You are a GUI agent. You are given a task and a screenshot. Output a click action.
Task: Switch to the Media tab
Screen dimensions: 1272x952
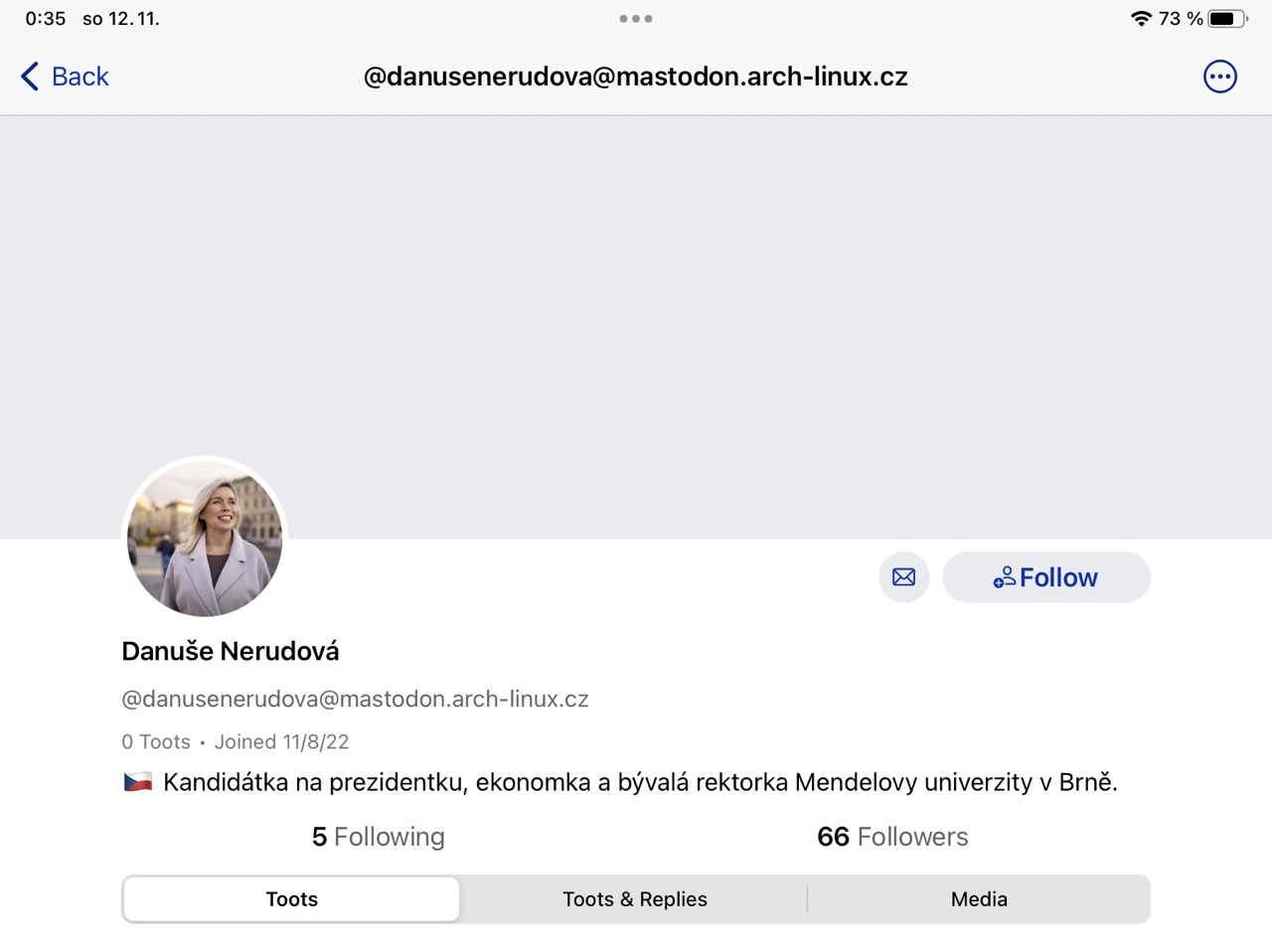click(x=979, y=899)
